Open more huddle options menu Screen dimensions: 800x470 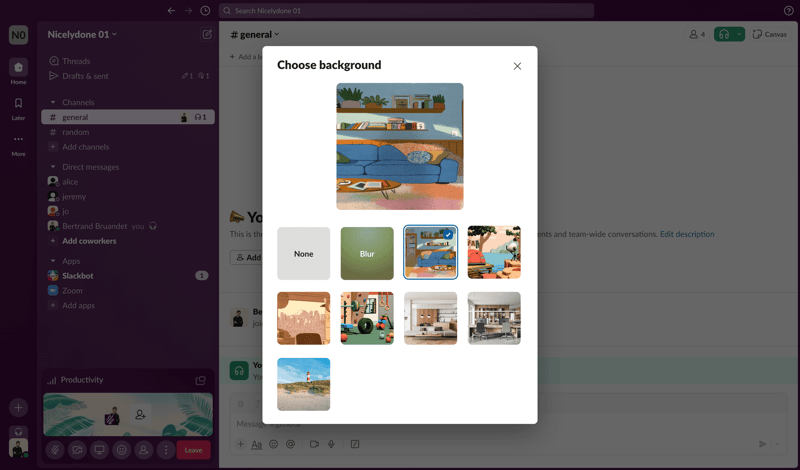tap(166, 450)
